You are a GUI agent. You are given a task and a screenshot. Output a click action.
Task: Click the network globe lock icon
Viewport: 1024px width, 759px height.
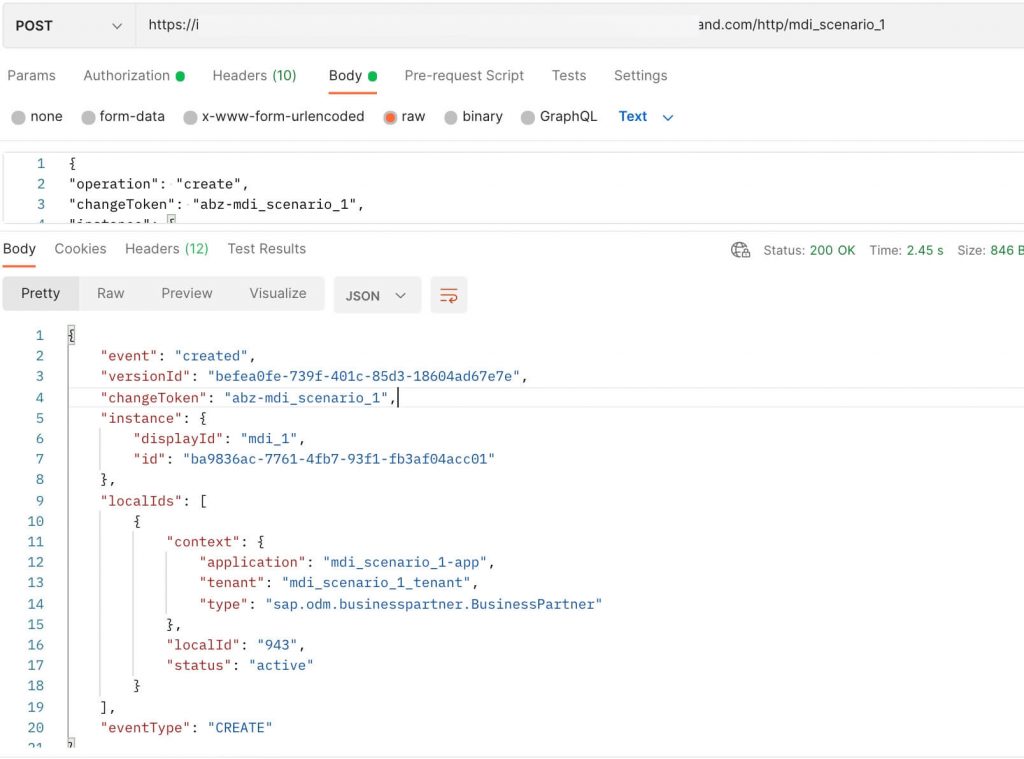click(741, 250)
